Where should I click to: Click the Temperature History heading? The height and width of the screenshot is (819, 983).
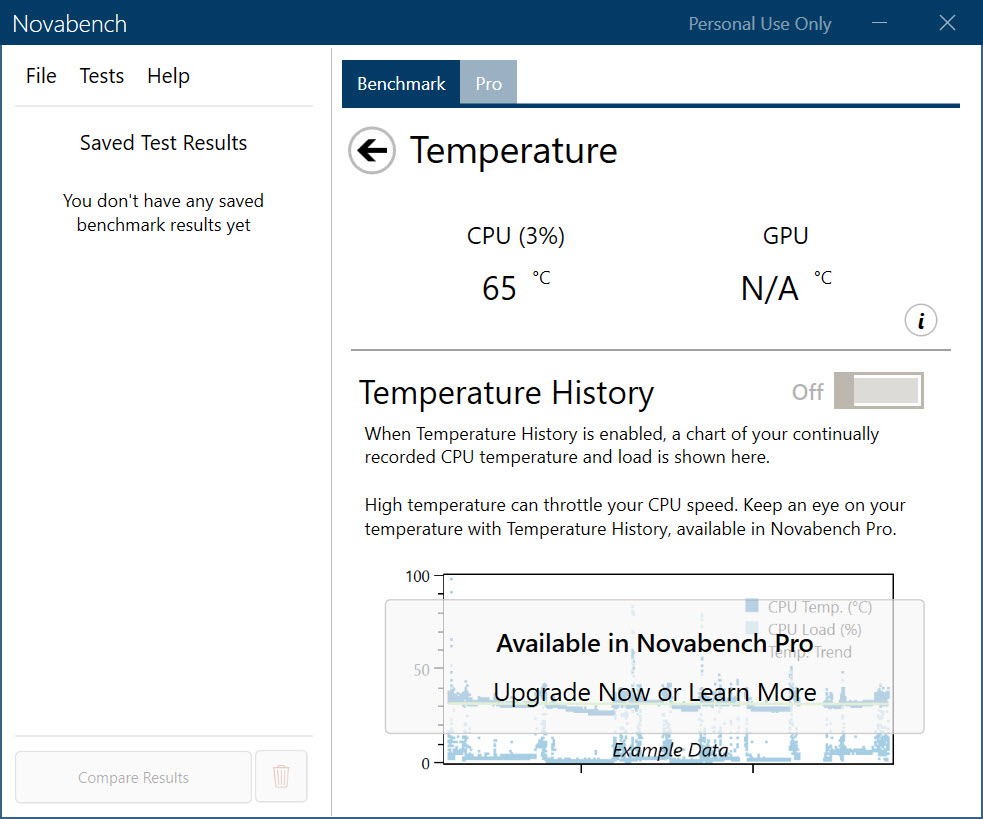(x=507, y=393)
